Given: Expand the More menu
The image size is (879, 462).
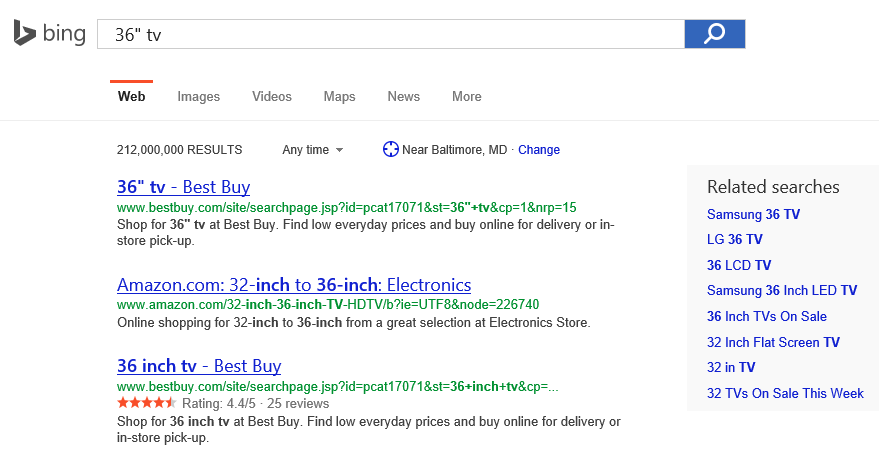Looking at the screenshot, I should click(x=466, y=97).
